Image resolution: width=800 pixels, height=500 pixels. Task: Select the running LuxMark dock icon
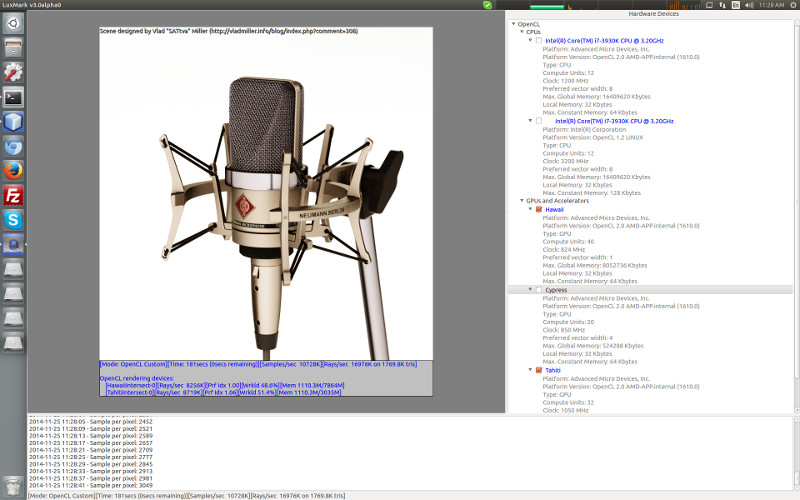click(x=13, y=244)
